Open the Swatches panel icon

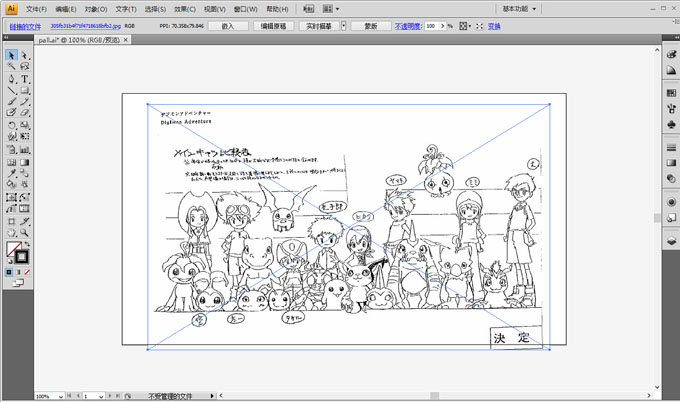pos(671,93)
